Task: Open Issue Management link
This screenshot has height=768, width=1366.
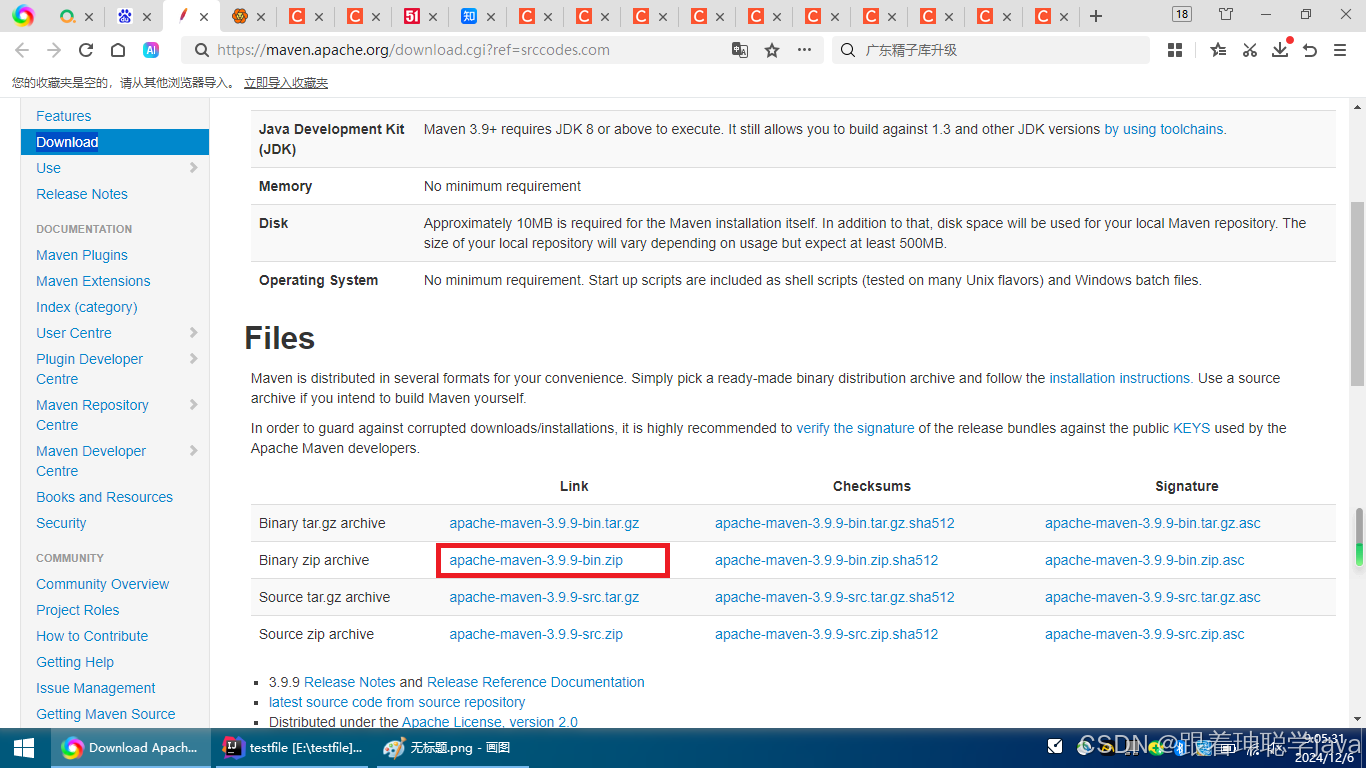Action: [96, 688]
